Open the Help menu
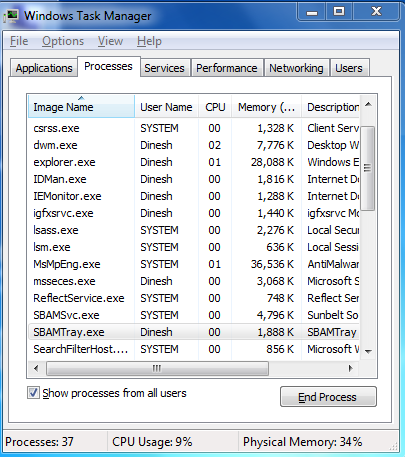This screenshot has width=405, height=457. (x=149, y=41)
